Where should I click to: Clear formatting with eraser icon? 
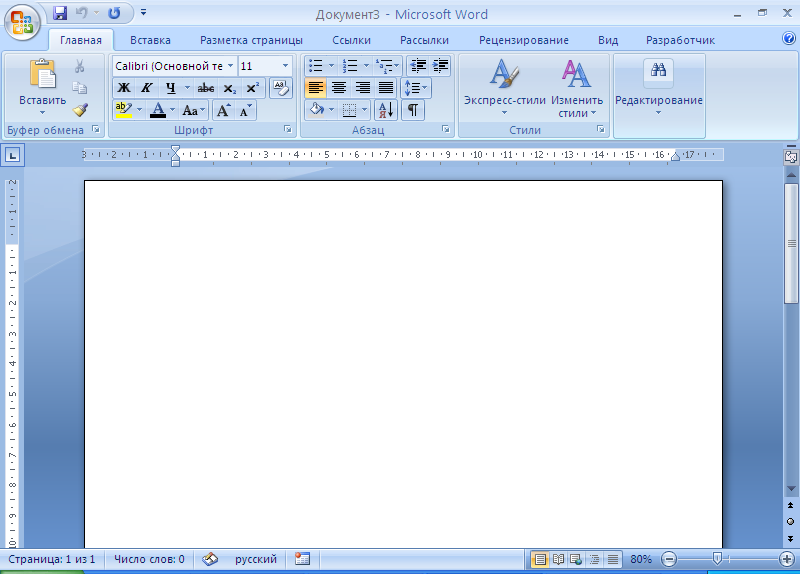[x=281, y=88]
